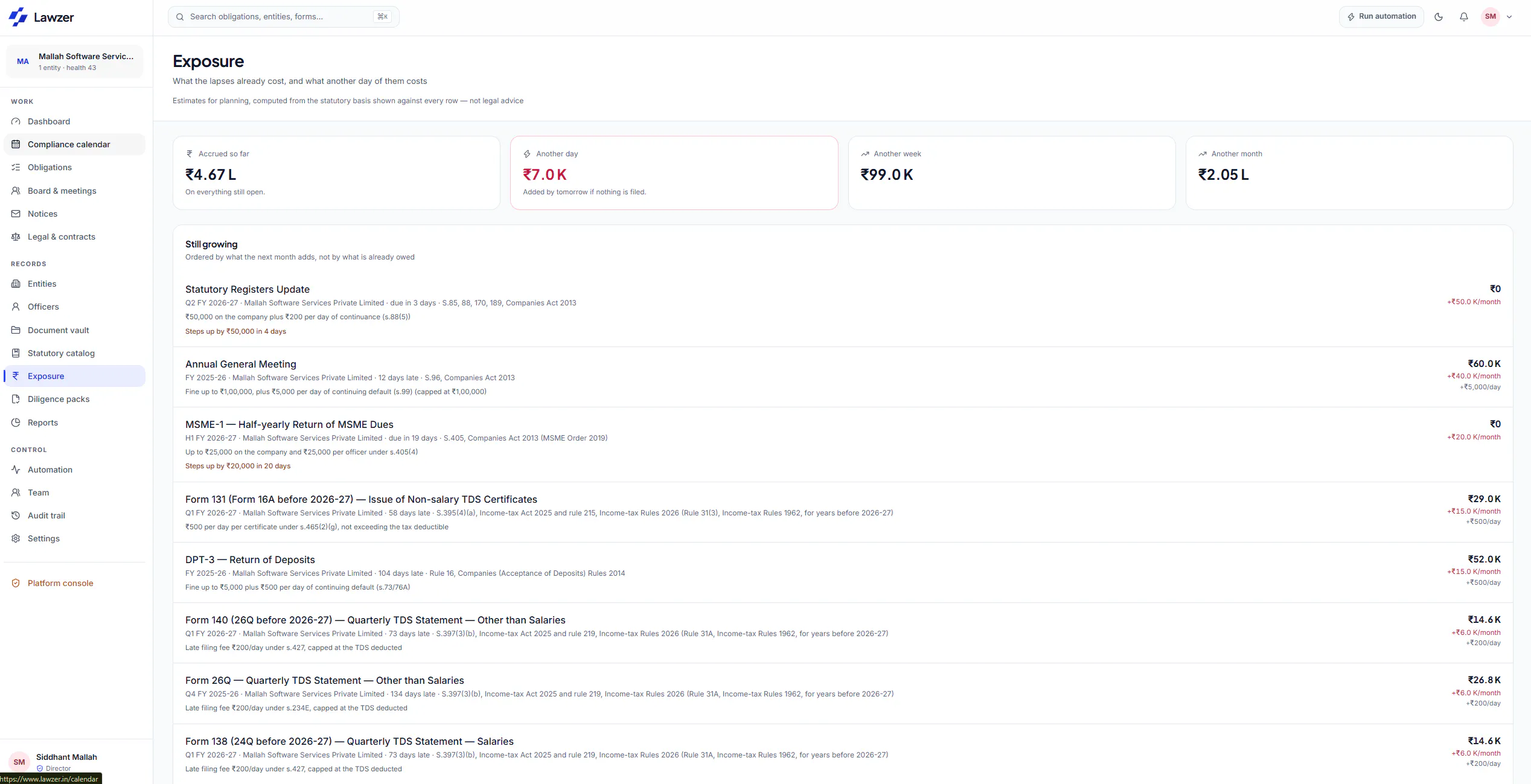The image size is (1531, 784).
Task: Expand the user account chevron
Action: pyautogui.click(x=1509, y=17)
